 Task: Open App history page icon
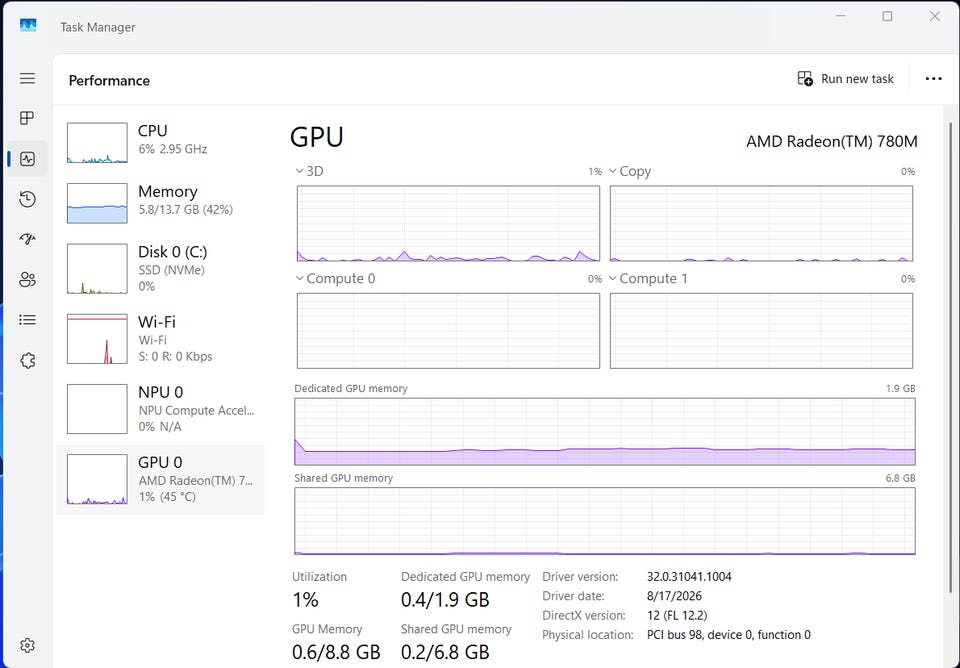[27, 199]
